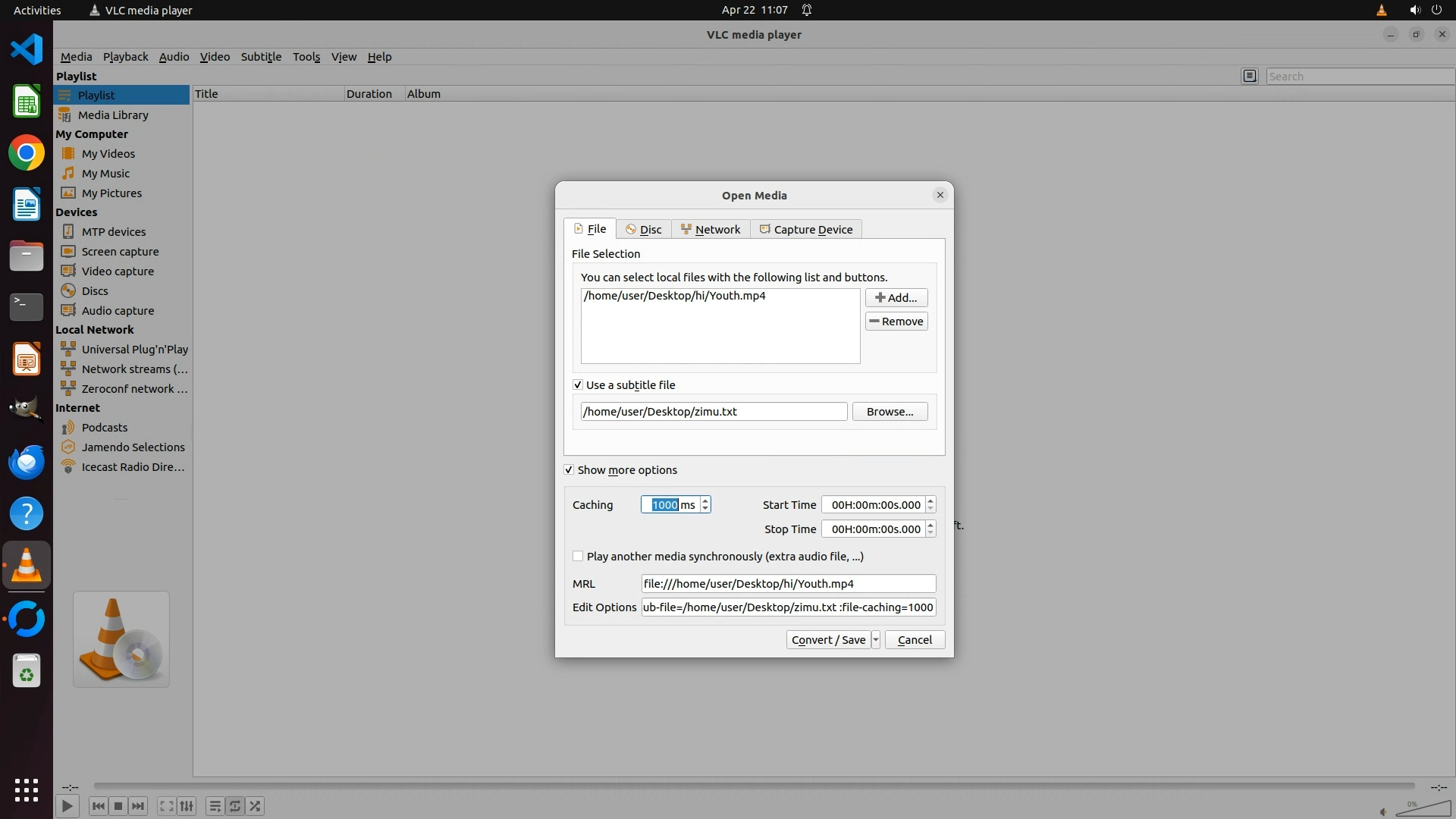This screenshot has width=1456, height=819.
Task: Toggle the loop playback icon
Action: (235, 806)
